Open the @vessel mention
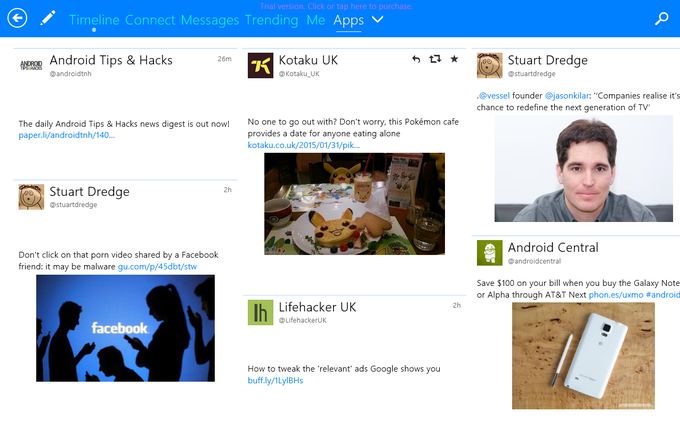 494,95
